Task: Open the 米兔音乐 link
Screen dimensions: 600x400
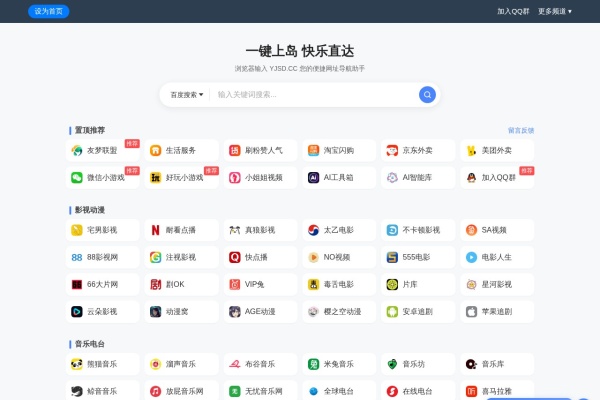Action: point(339,364)
